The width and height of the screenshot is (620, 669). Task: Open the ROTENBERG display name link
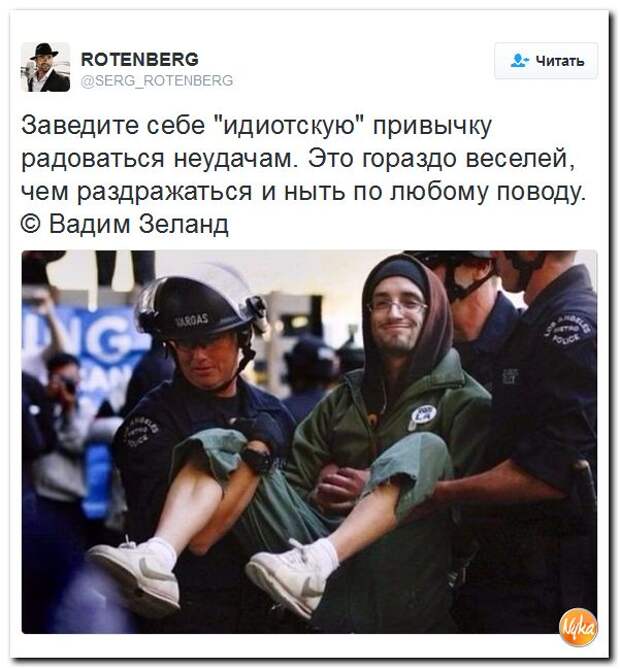(x=140, y=59)
